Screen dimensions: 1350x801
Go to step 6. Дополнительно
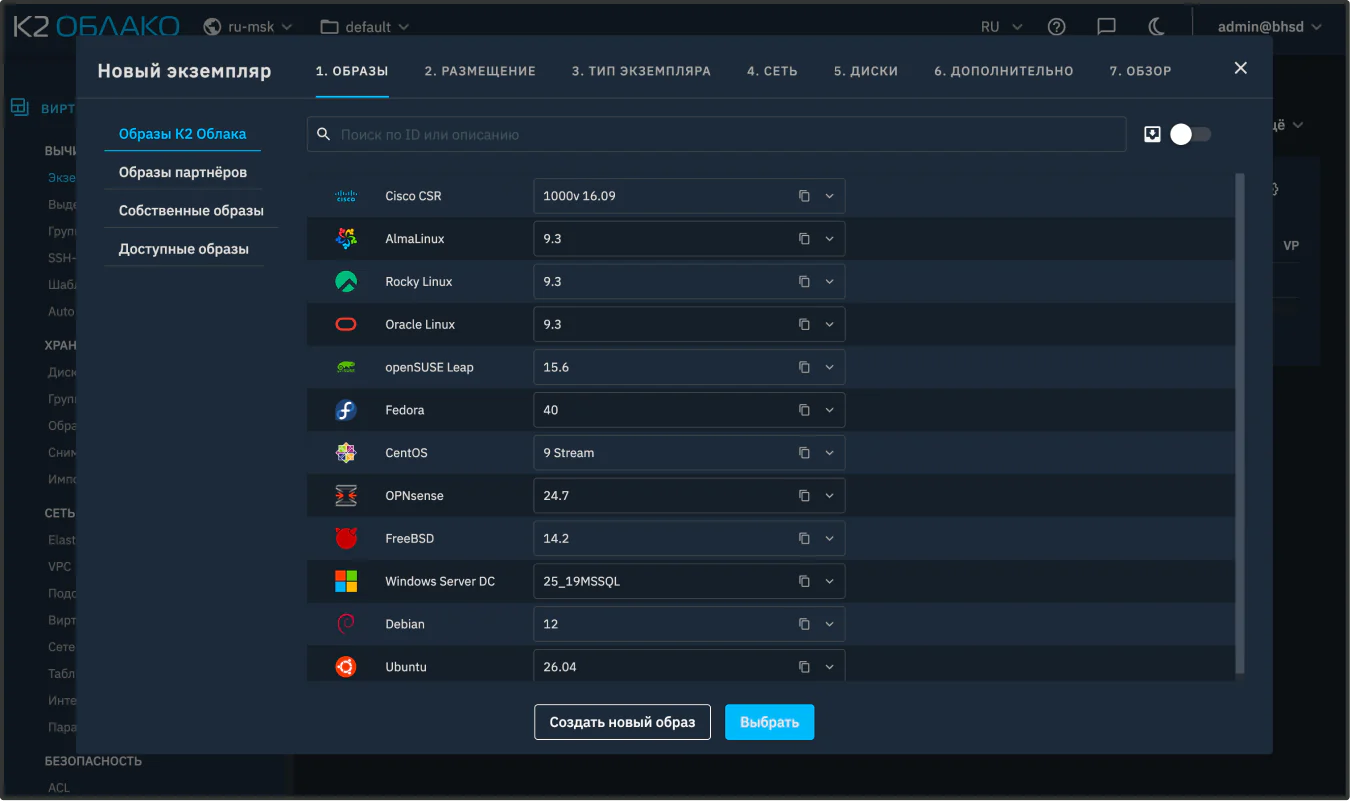pos(1004,71)
